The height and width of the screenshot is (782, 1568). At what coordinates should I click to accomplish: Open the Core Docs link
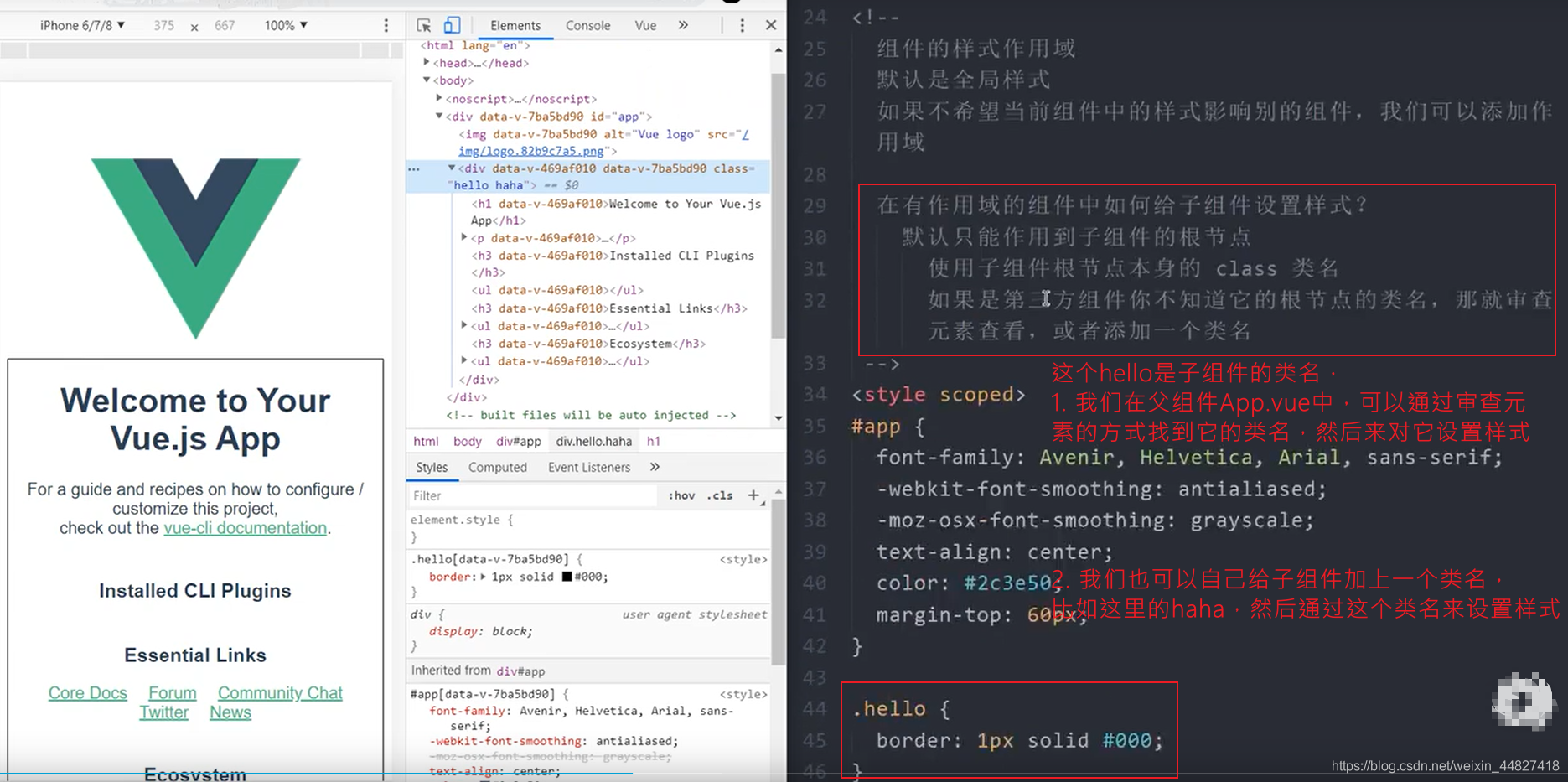[x=88, y=693]
